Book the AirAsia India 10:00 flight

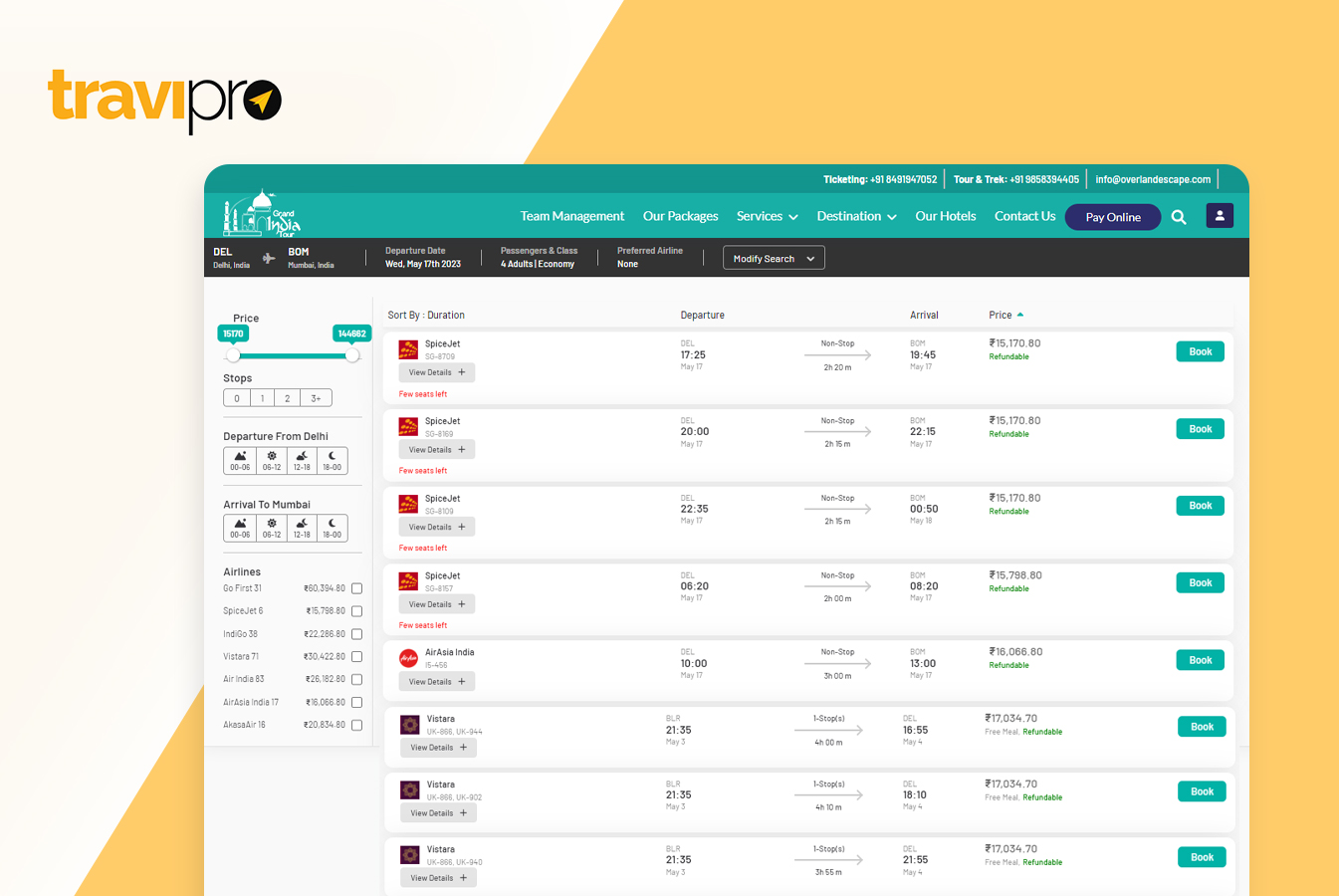tap(1201, 660)
